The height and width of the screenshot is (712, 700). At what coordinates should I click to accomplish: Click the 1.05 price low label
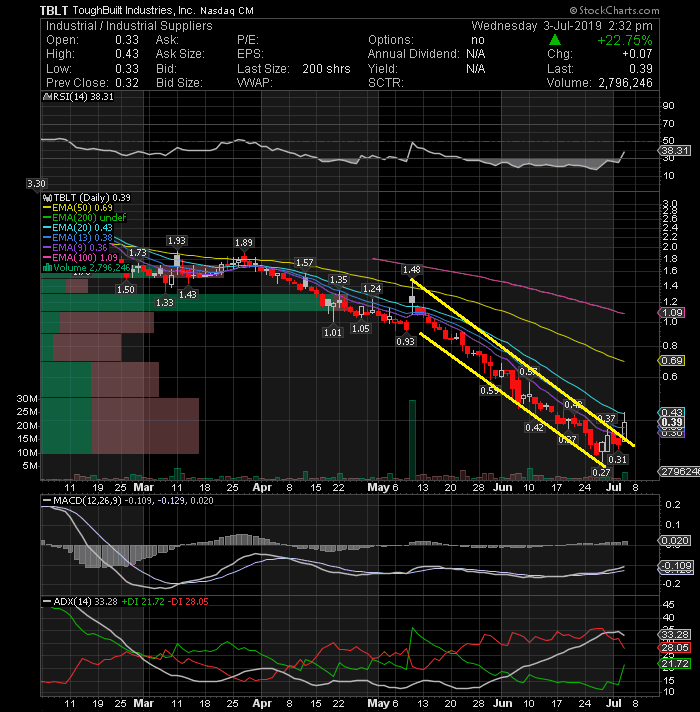361,328
